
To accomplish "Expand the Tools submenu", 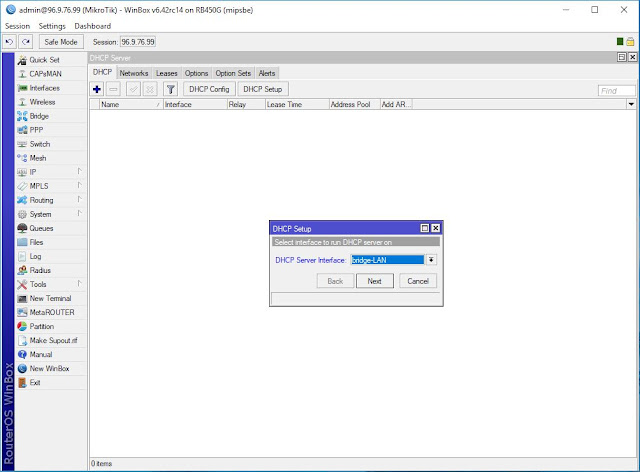I will coord(80,283).
